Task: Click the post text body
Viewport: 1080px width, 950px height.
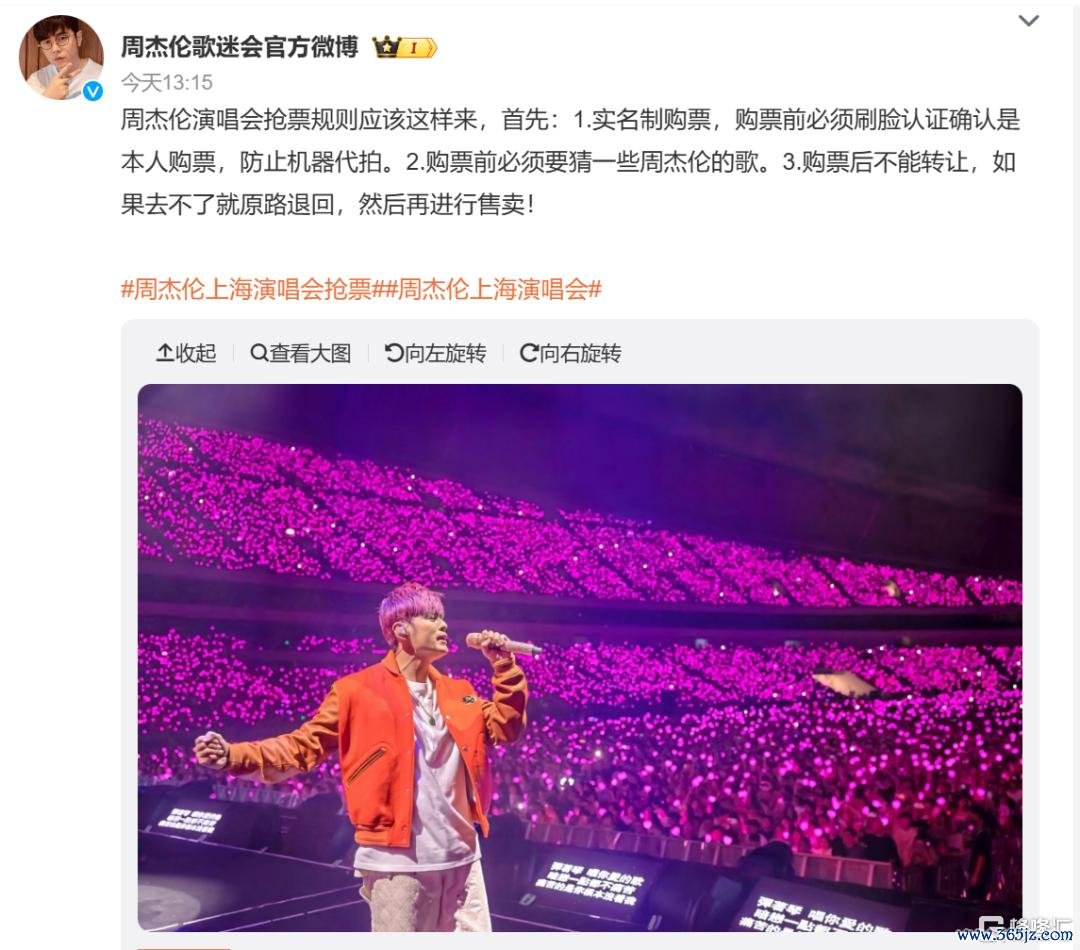Action: point(570,162)
